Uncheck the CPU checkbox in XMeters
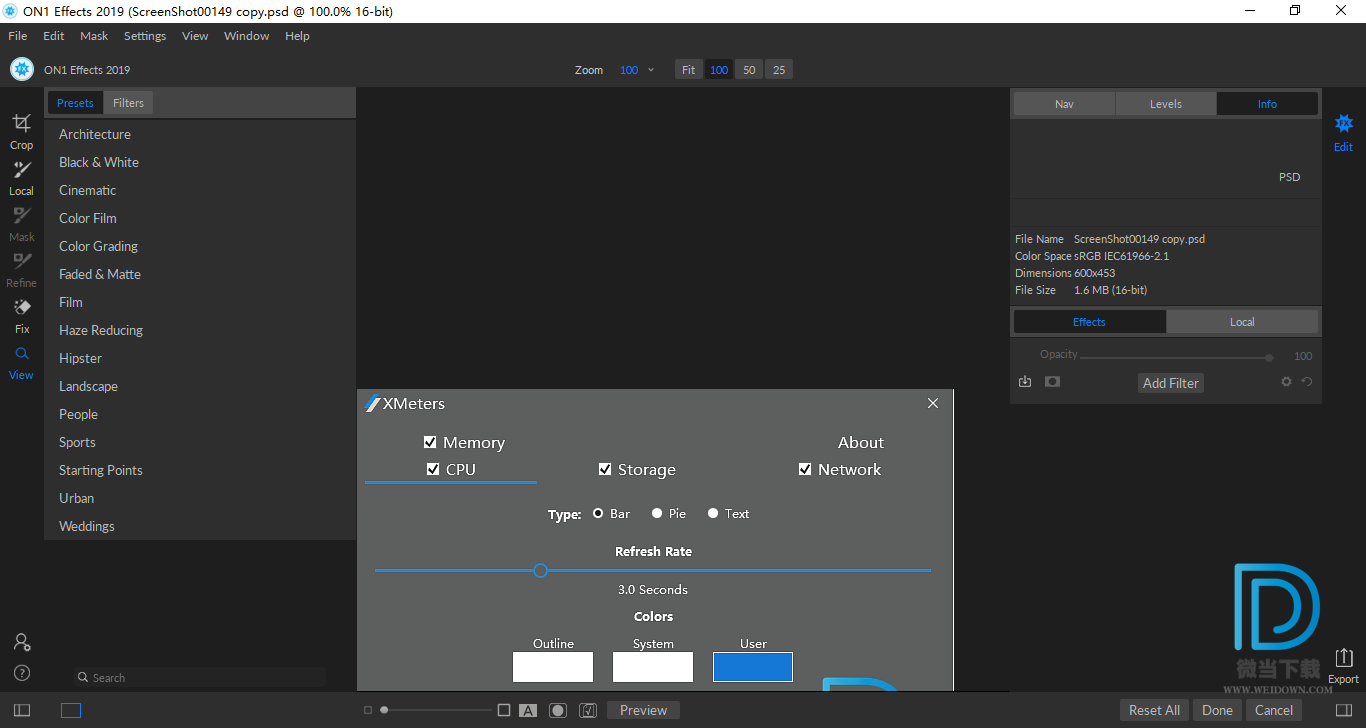Image resolution: width=1366 pixels, height=728 pixels. 433,469
